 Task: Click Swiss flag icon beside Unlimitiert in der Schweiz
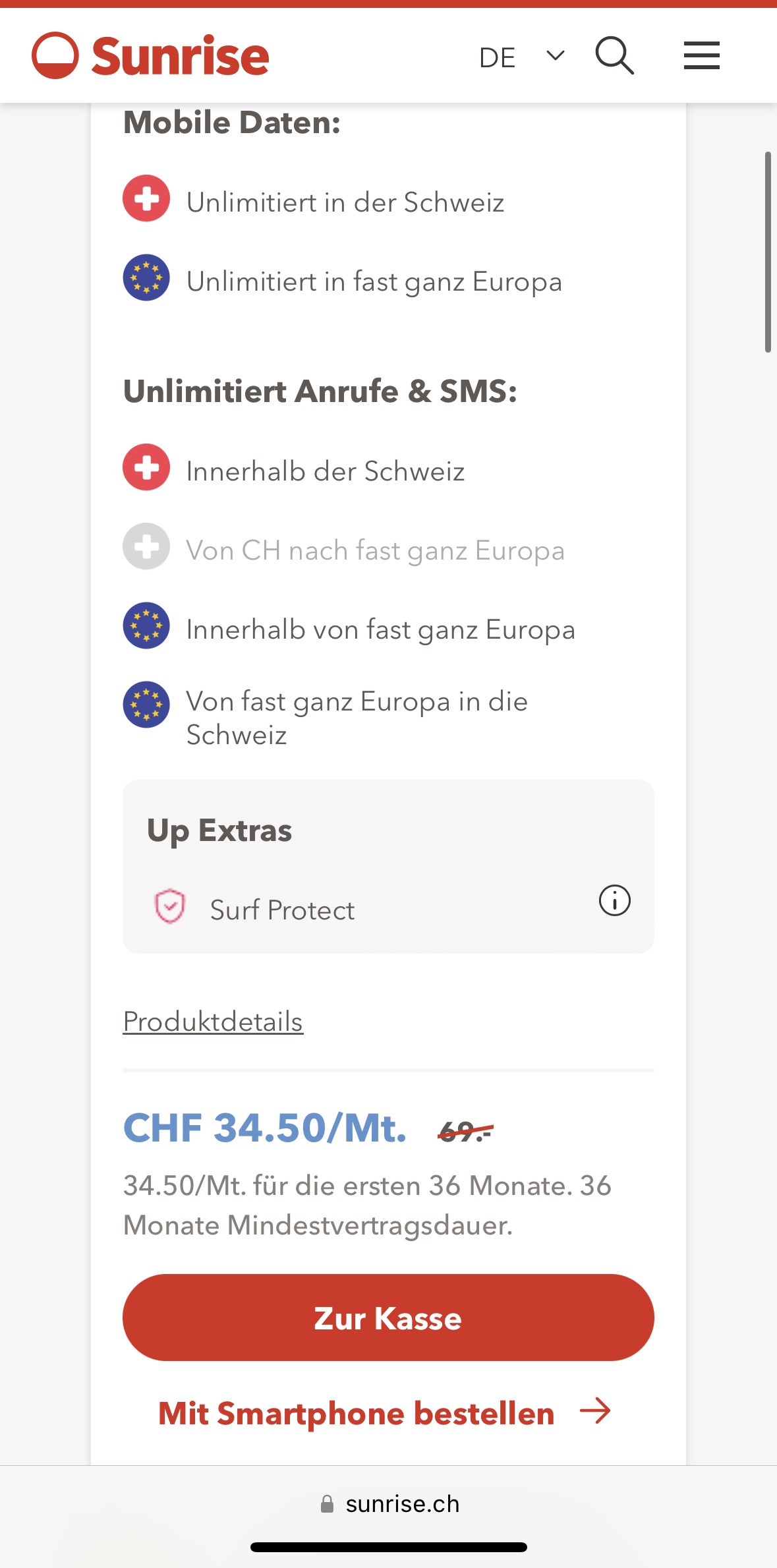[x=146, y=198]
